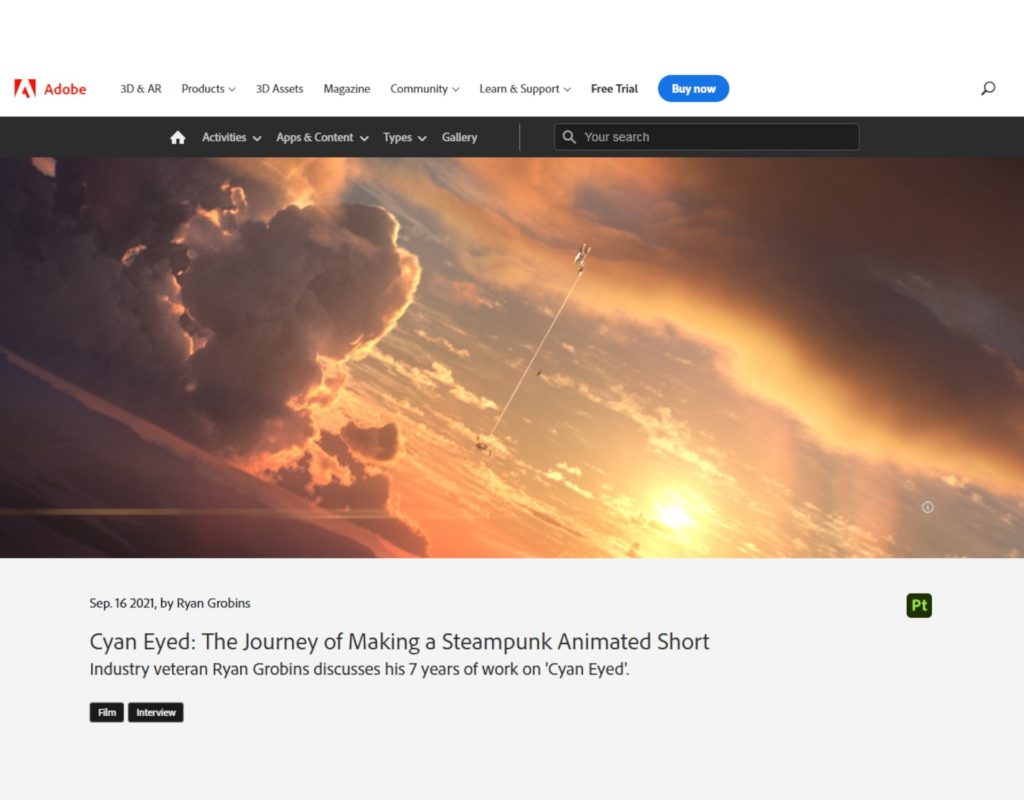Screen dimensions: 1024x800
Task: Open the Gallery menu item
Action: pos(459,137)
